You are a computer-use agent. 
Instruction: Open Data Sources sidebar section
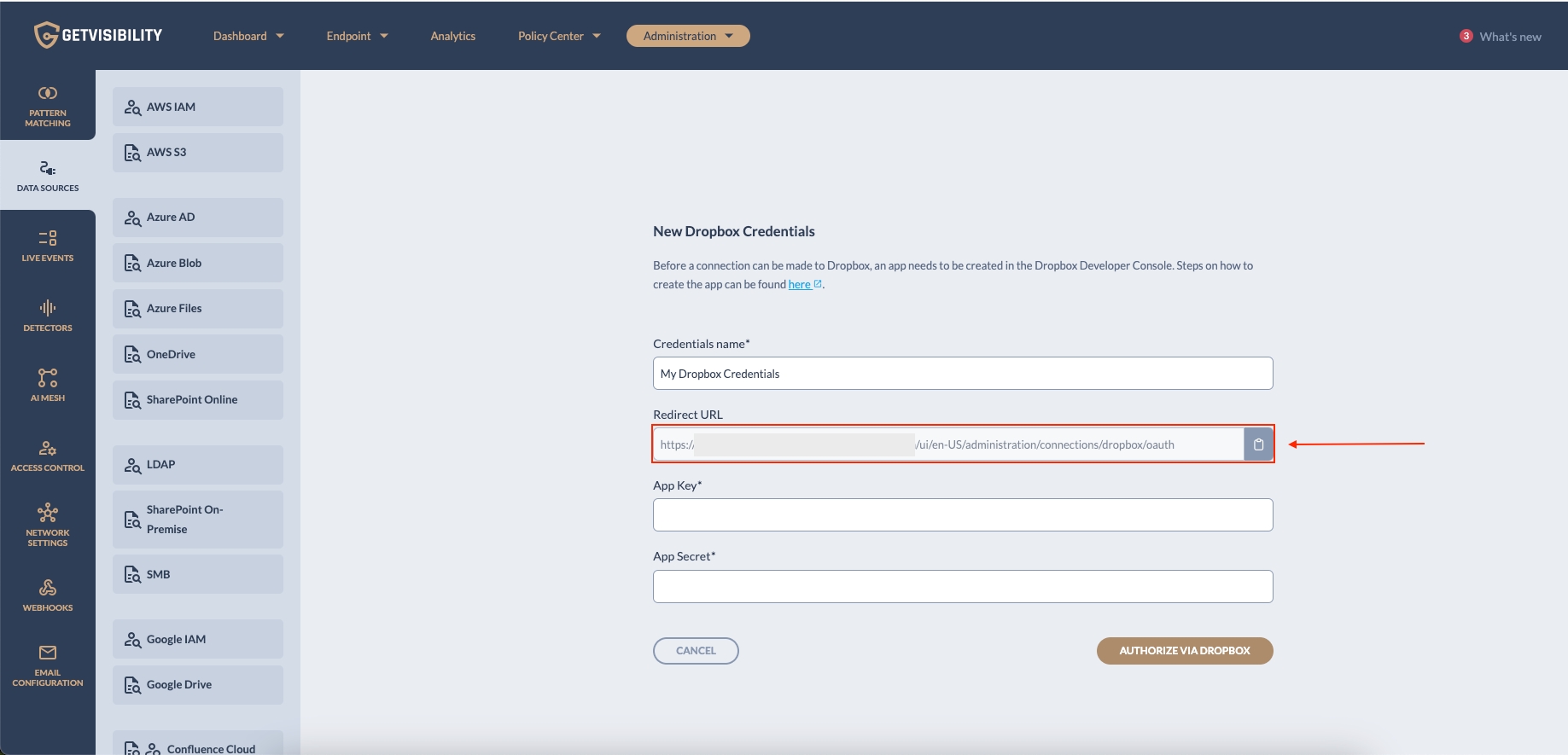click(x=48, y=175)
